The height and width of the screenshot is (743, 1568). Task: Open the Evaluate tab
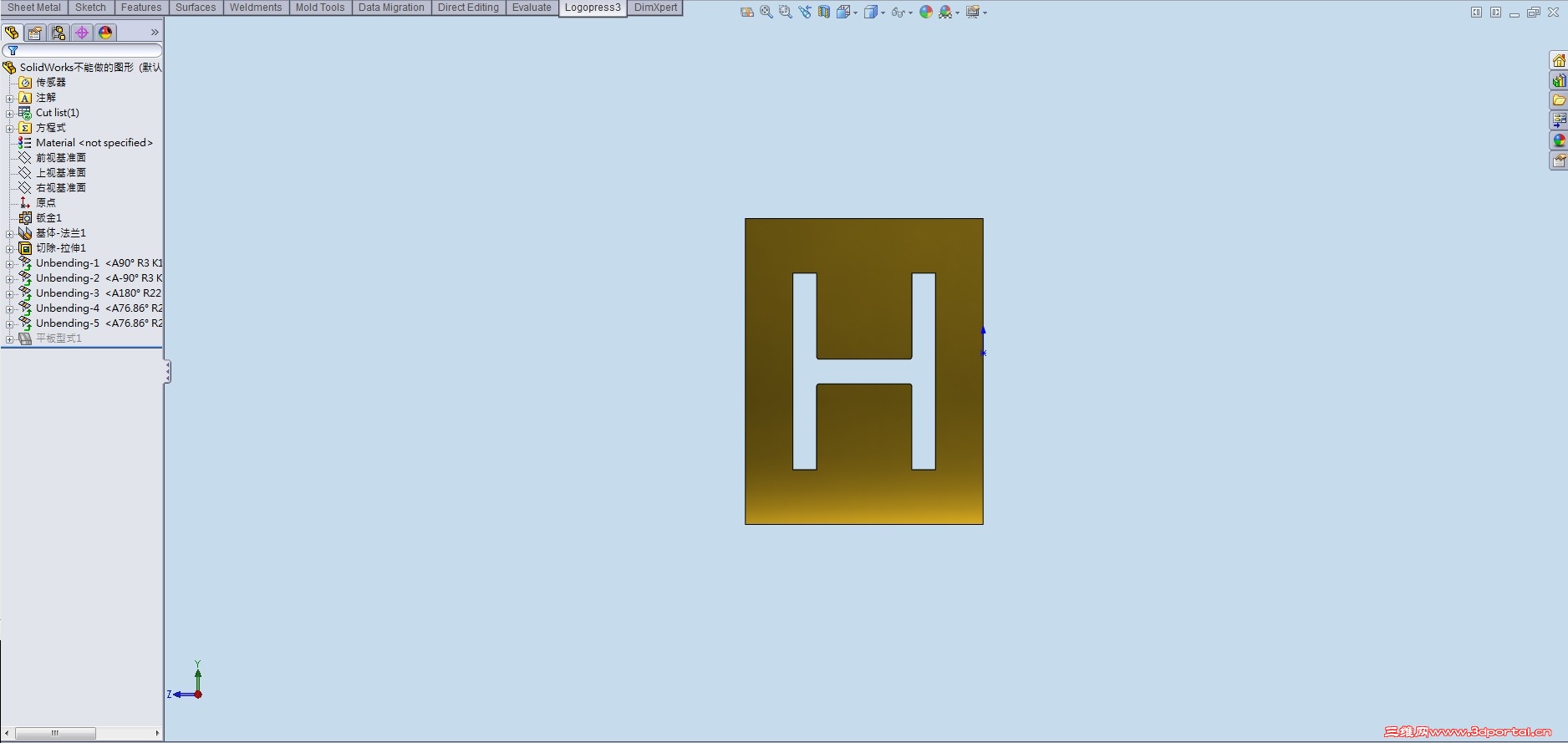[x=532, y=8]
